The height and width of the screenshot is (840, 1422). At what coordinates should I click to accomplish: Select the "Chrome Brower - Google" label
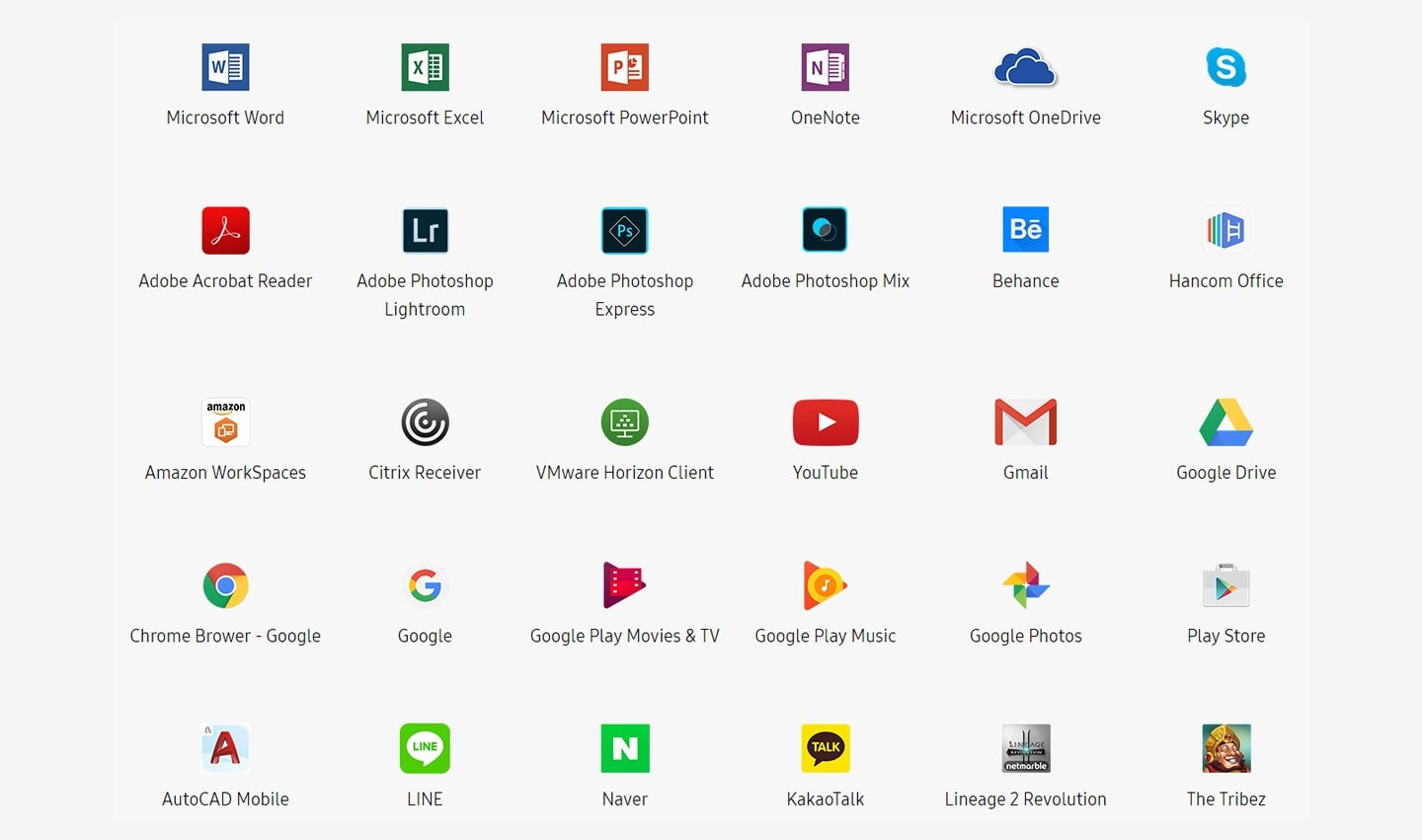coord(225,636)
